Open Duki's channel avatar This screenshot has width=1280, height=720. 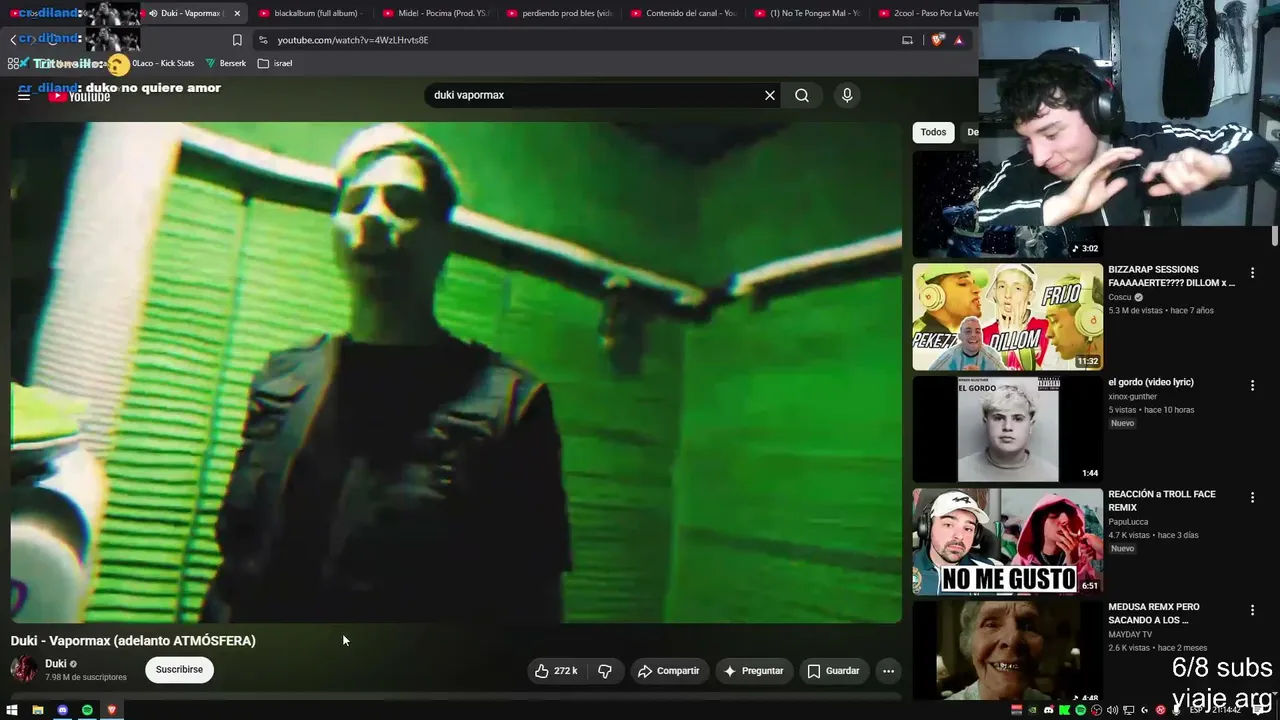click(24, 669)
